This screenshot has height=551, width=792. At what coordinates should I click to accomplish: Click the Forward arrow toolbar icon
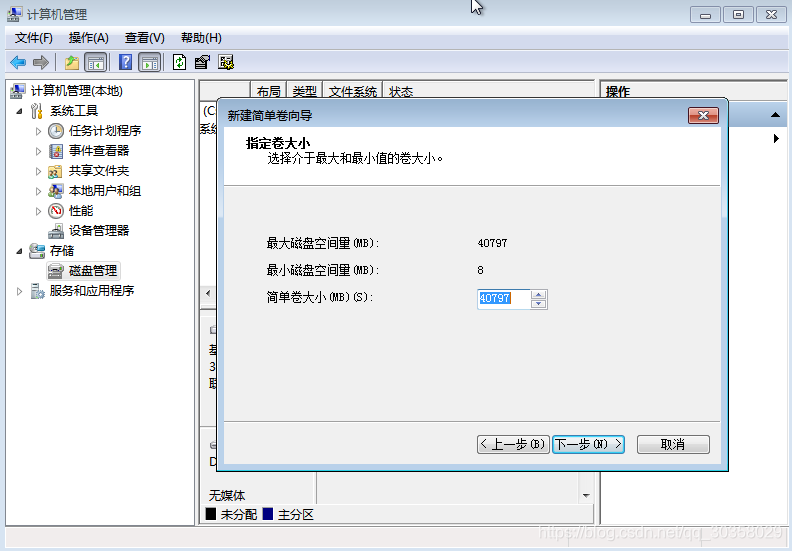pos(40,63)
